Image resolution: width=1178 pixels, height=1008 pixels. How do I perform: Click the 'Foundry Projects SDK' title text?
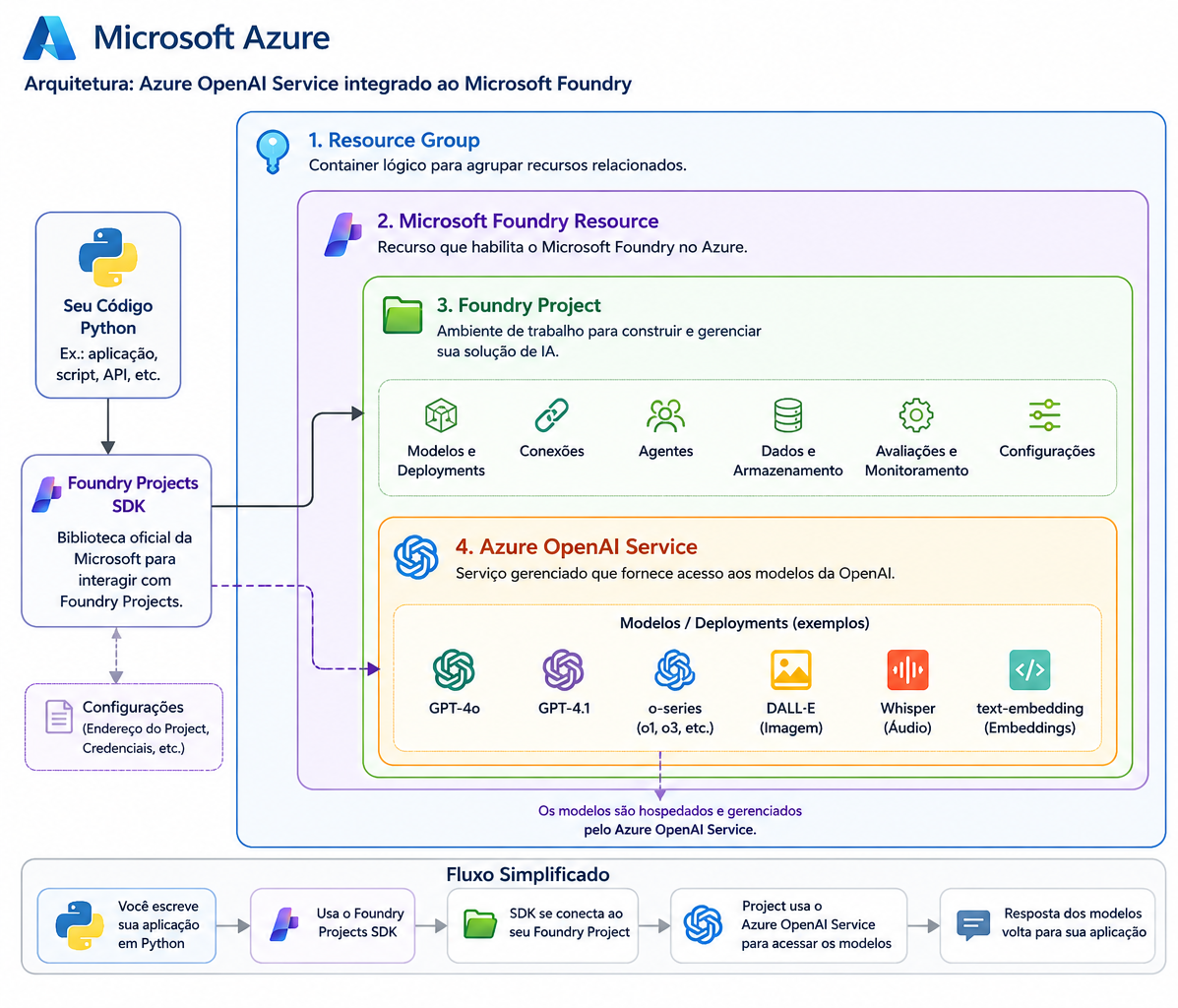[x=133, y=494]
